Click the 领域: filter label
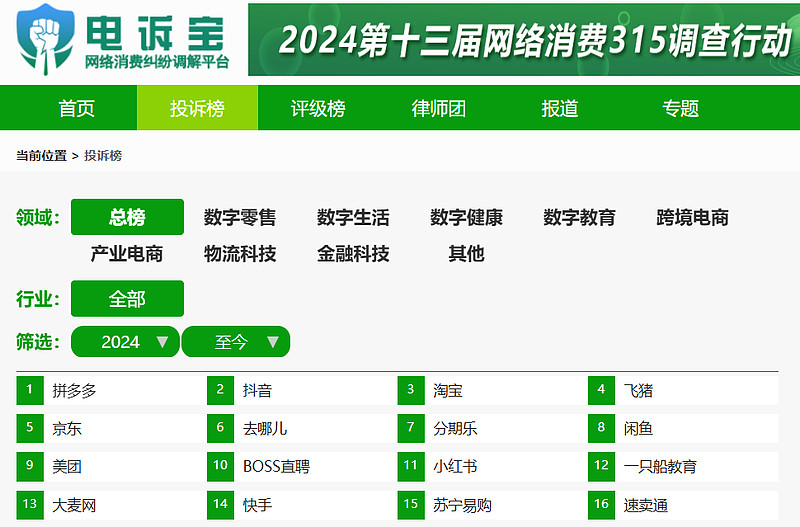The image size is (800, 527). [x=38, y=217]
